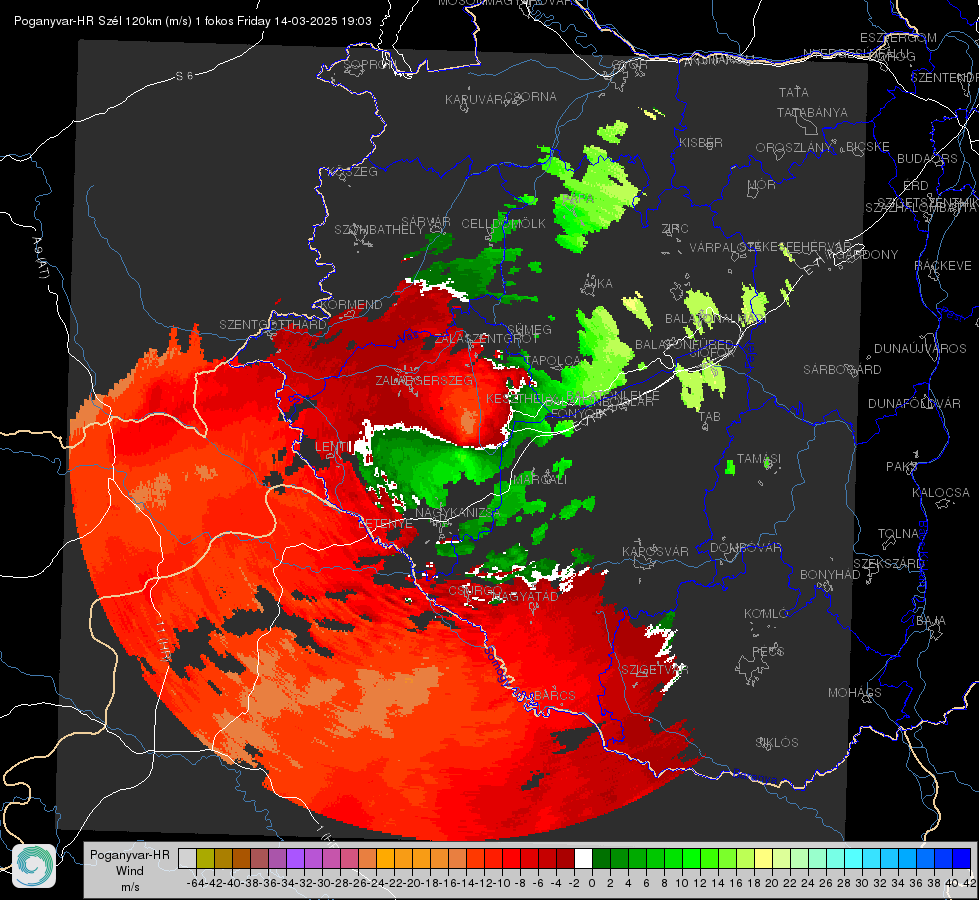Click the TATABANYA city label

tap(812, 112)
